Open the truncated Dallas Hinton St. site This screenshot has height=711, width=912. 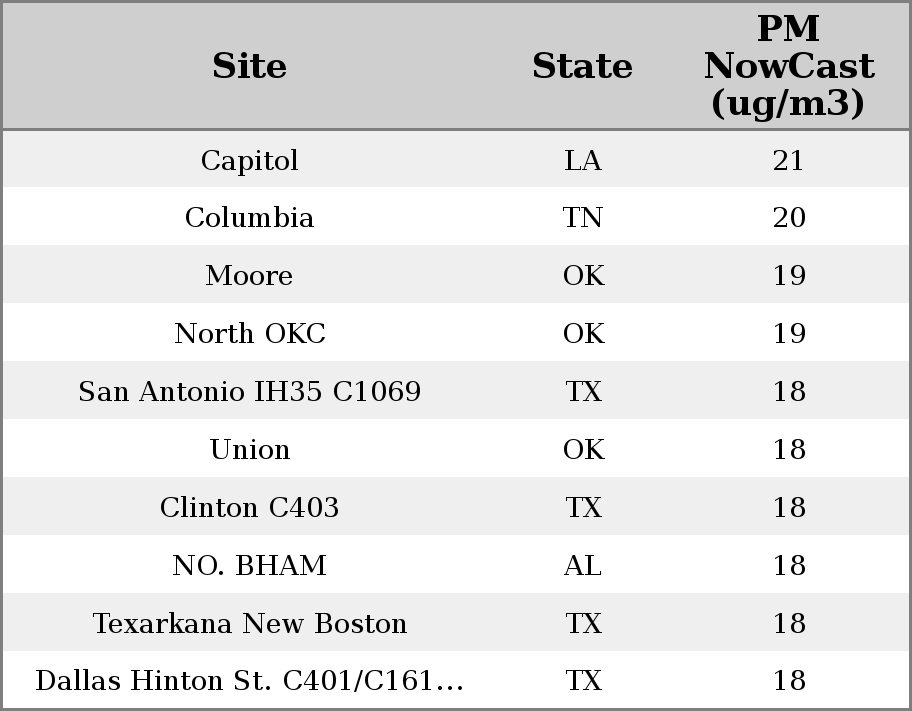point(249,681)
